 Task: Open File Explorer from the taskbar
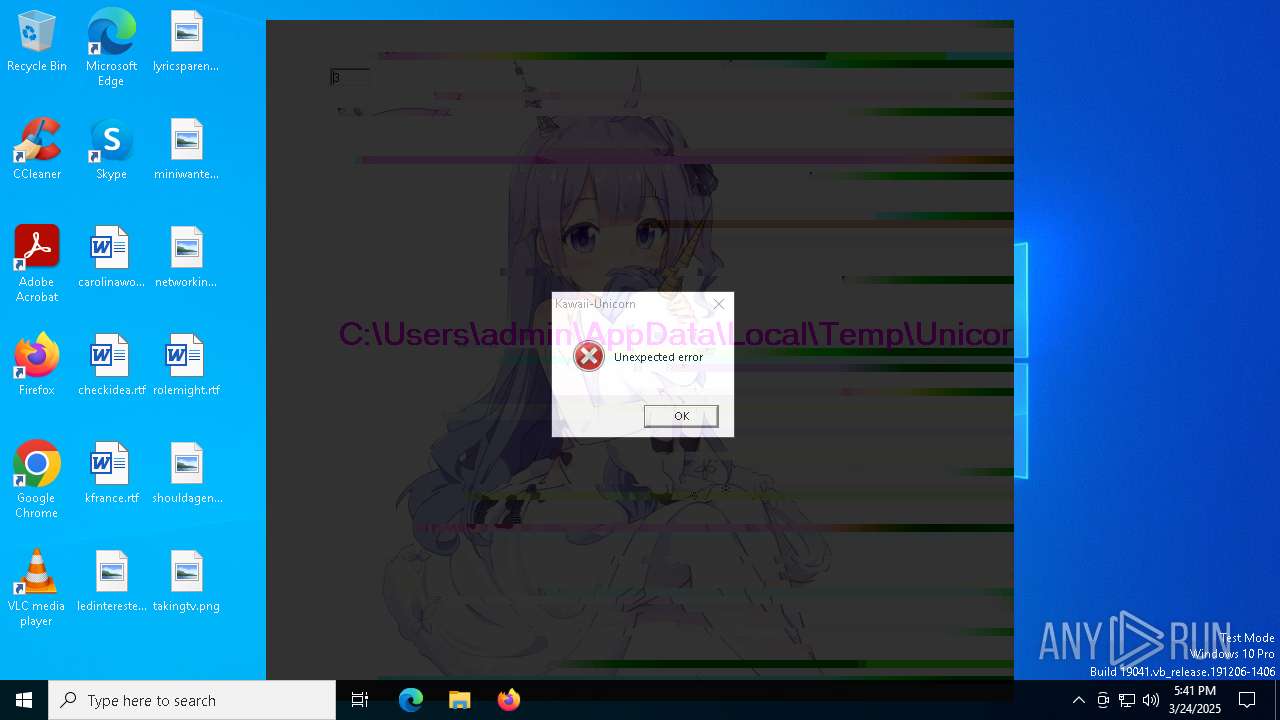click(460, 700)
